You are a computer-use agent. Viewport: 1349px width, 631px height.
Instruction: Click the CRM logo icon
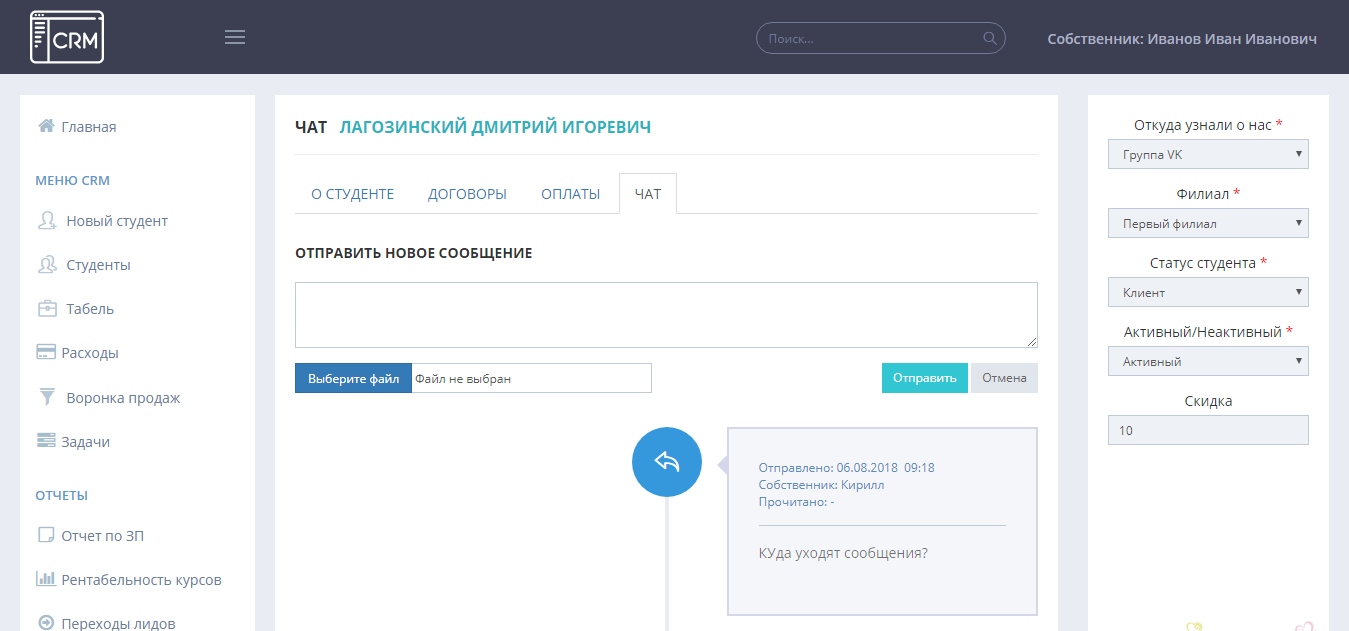(x=67, y=37)
